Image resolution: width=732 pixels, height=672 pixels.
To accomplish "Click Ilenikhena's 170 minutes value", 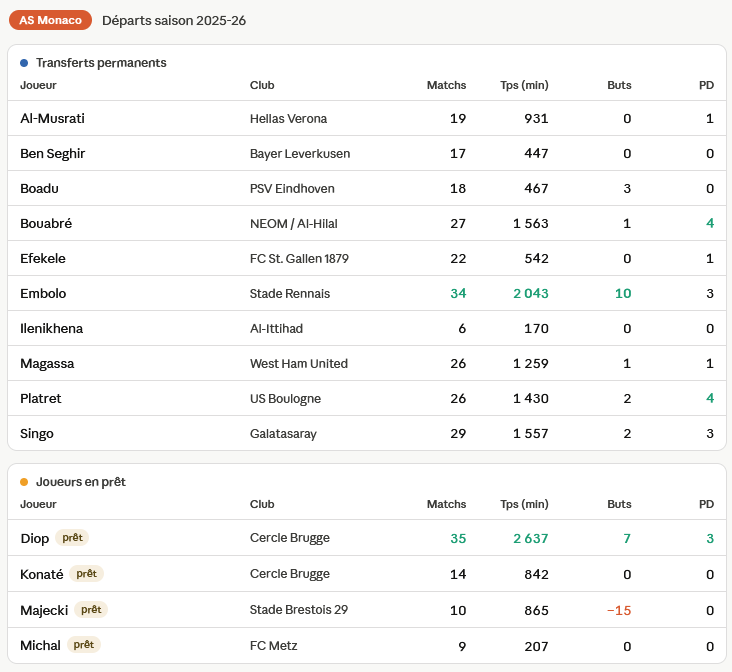I will point(536,328).
